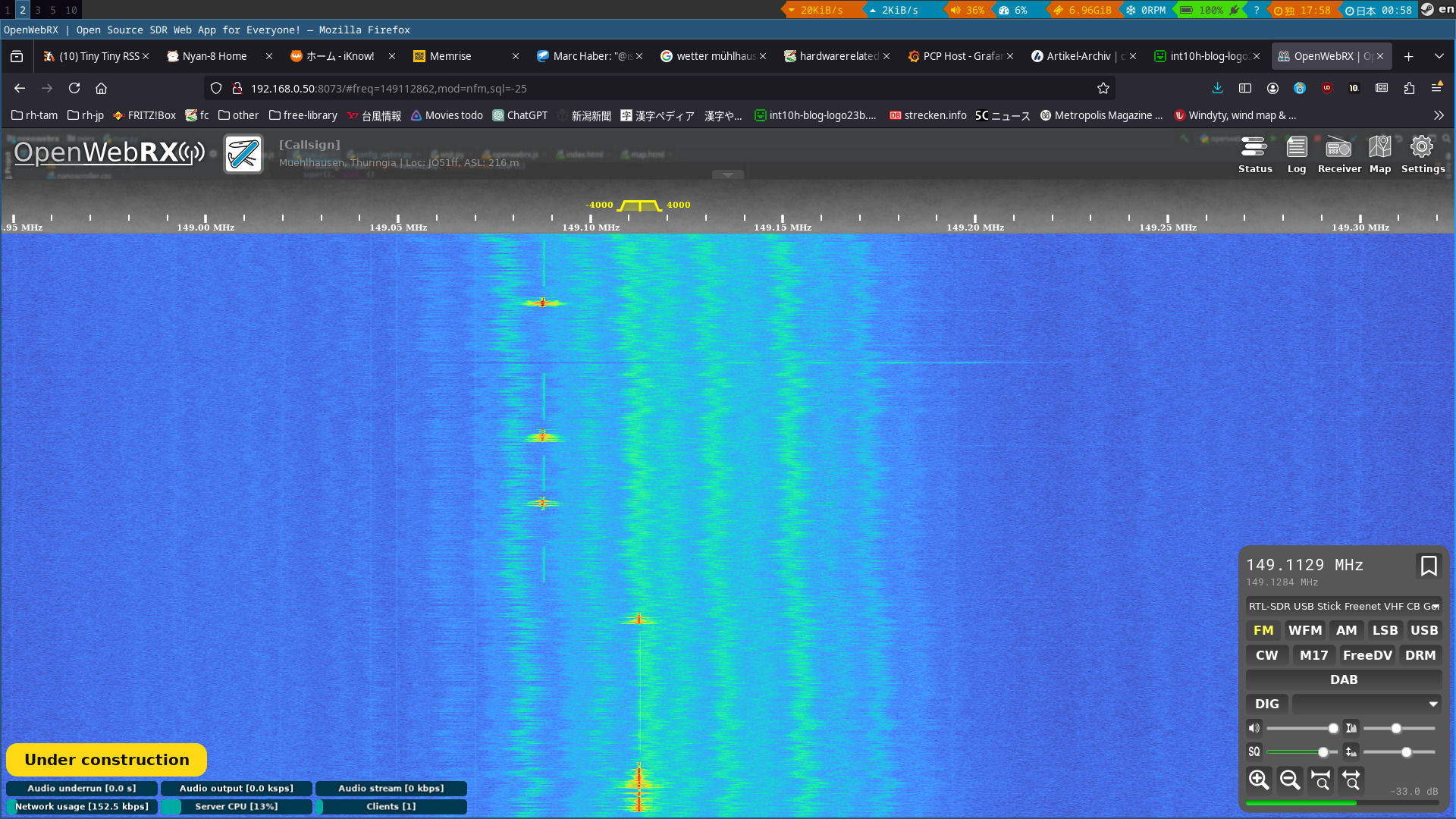Go back to the previous page
The image size is (1456, 819).
pyautogui.click(x=20, y=88)
